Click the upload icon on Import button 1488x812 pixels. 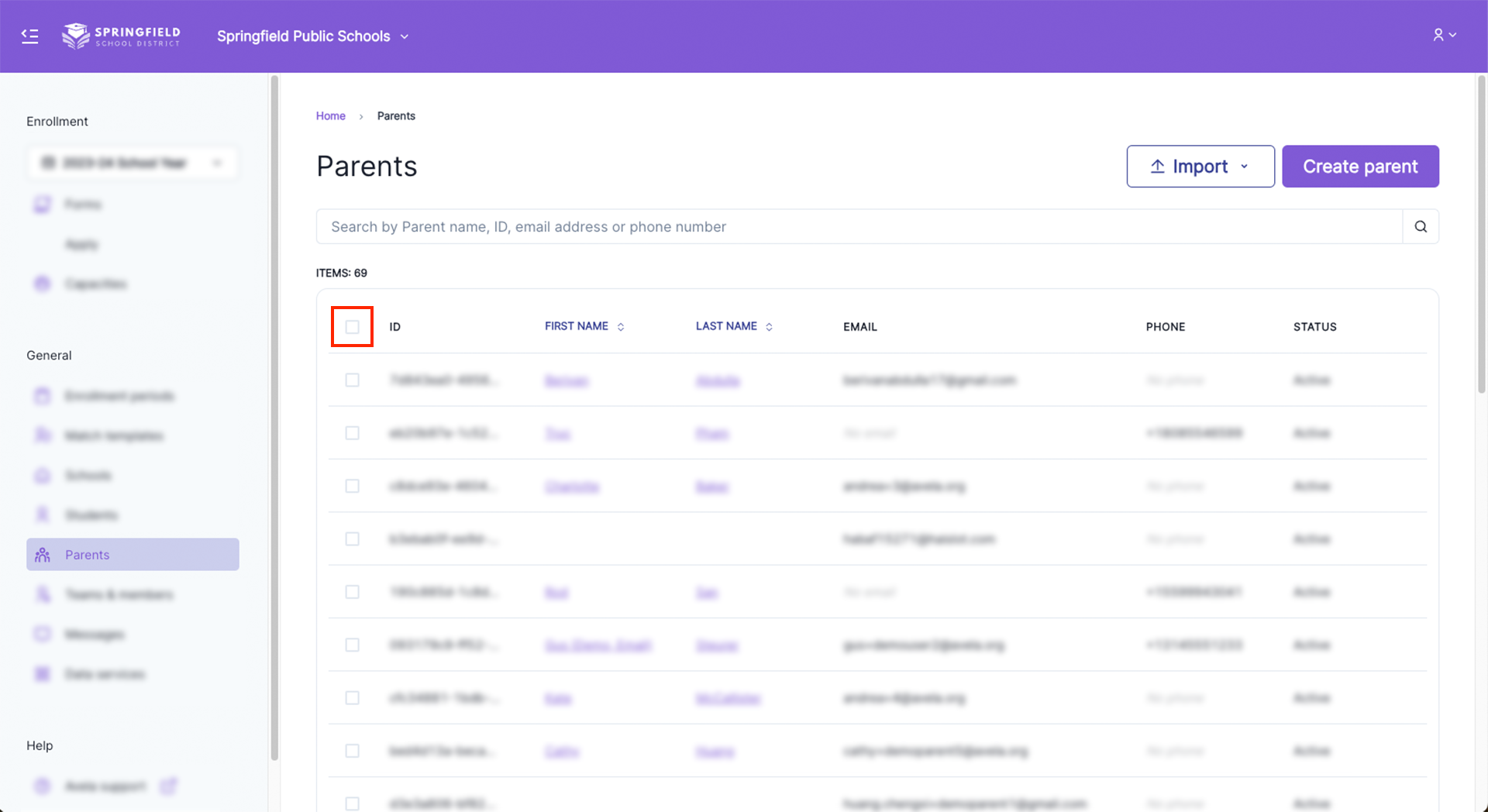pos(1157,167)
